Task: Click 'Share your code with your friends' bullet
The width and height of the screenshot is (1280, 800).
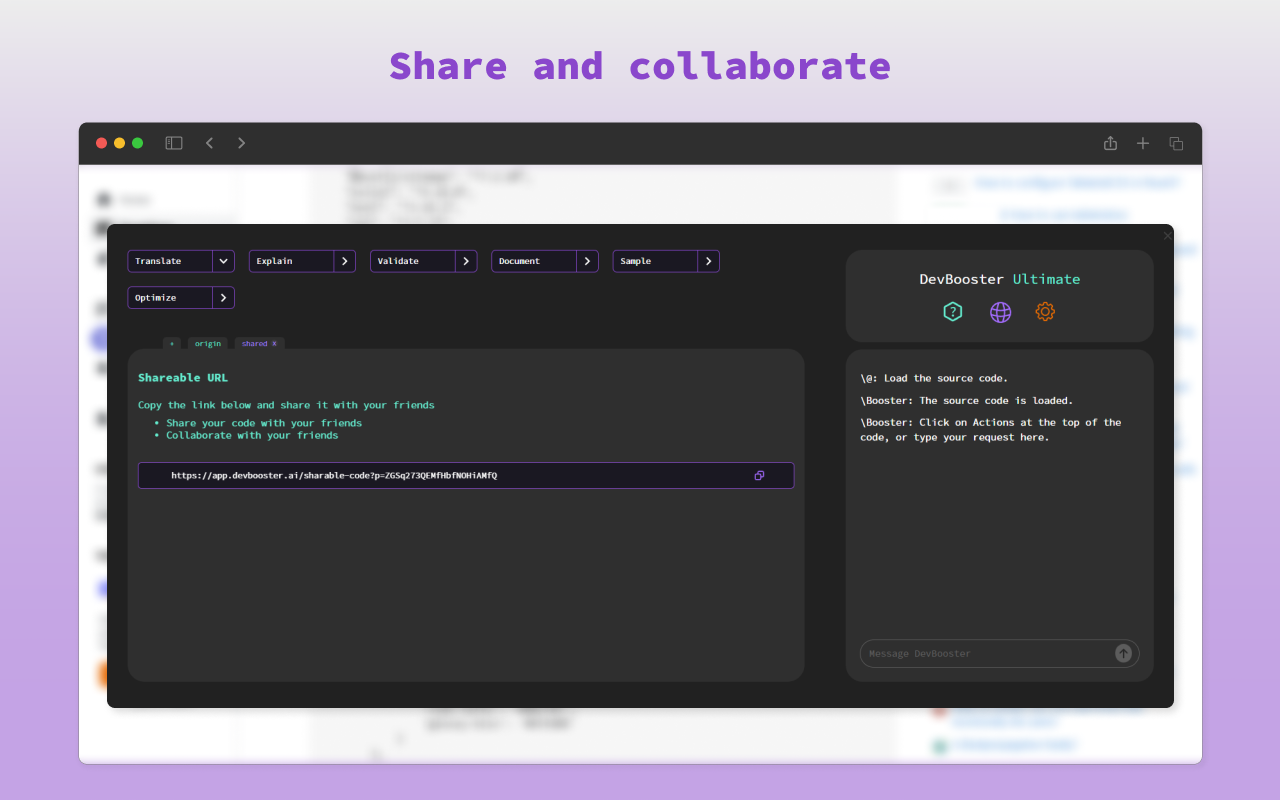Action: tap(264, 423)
